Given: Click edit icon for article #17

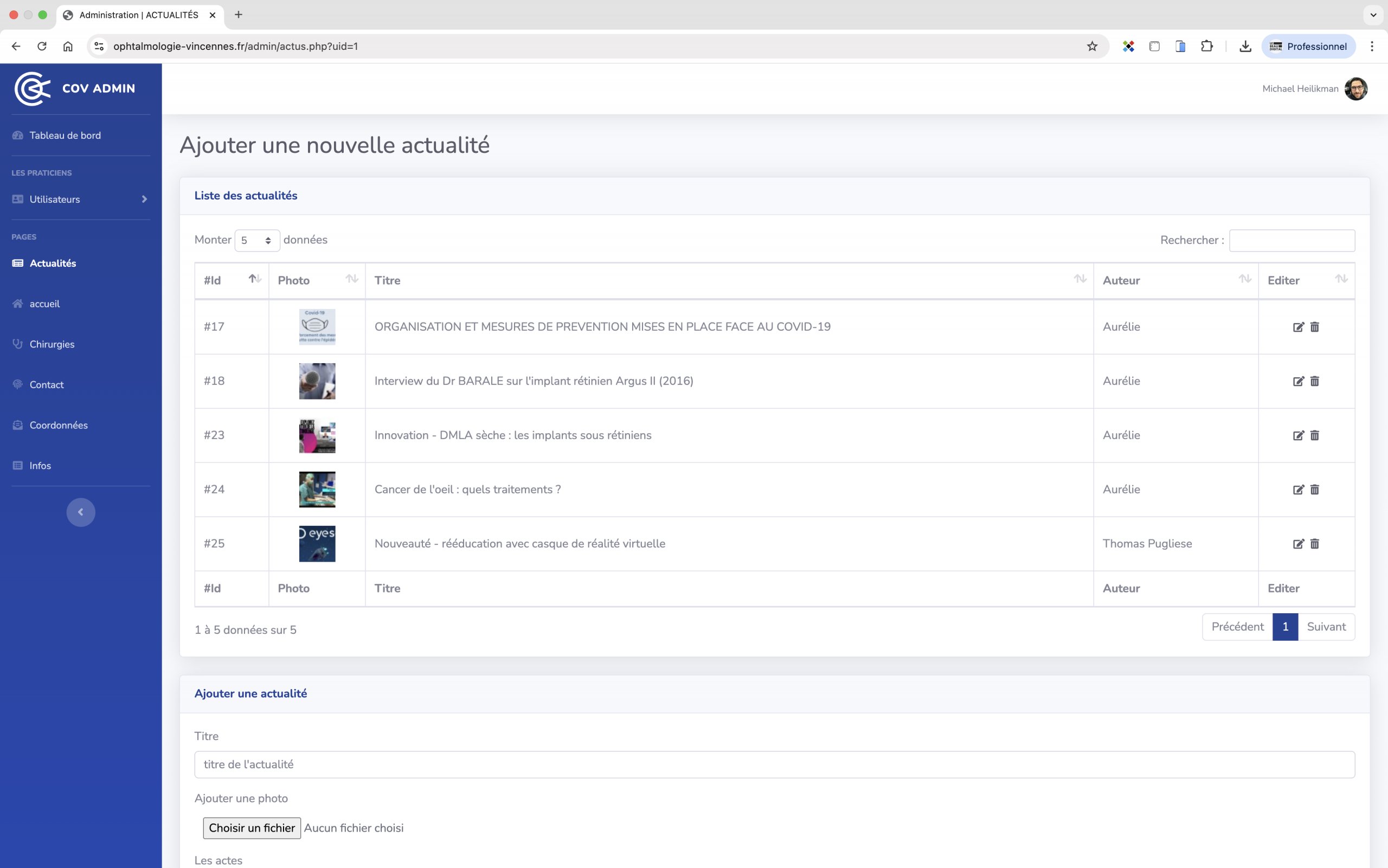Looking at the screenshot, I should pos(1298,326).
